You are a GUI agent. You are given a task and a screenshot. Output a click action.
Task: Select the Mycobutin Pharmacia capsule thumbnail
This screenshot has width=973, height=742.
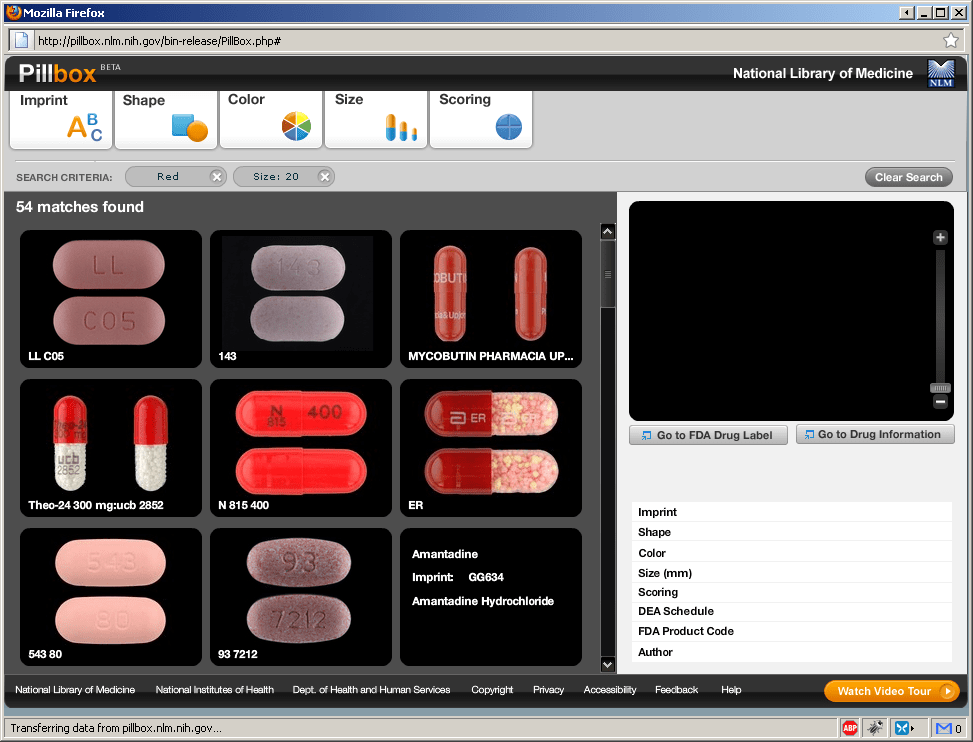tap(491, 299)
